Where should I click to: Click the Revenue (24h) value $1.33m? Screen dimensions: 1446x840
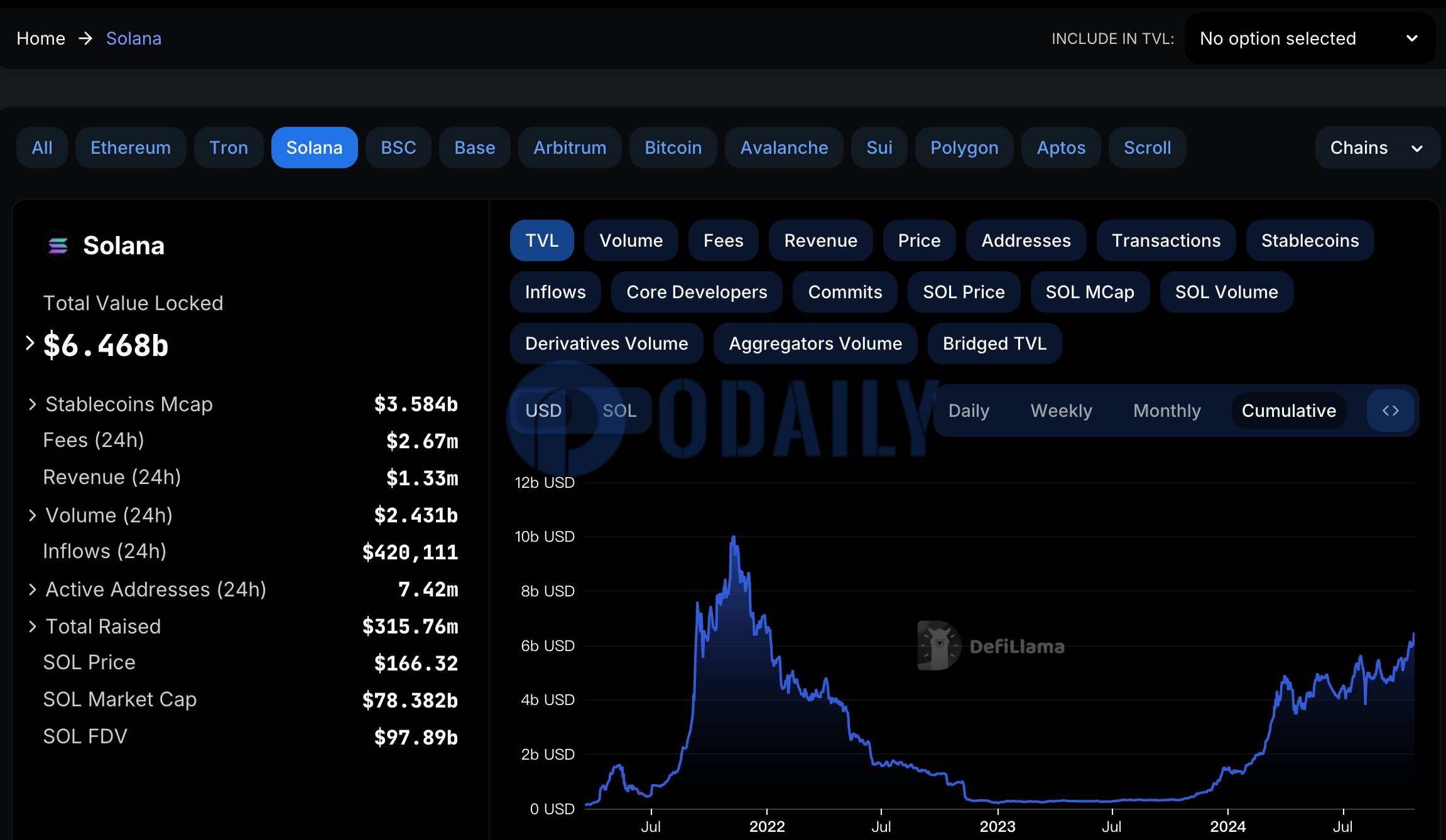pos(422,478)
